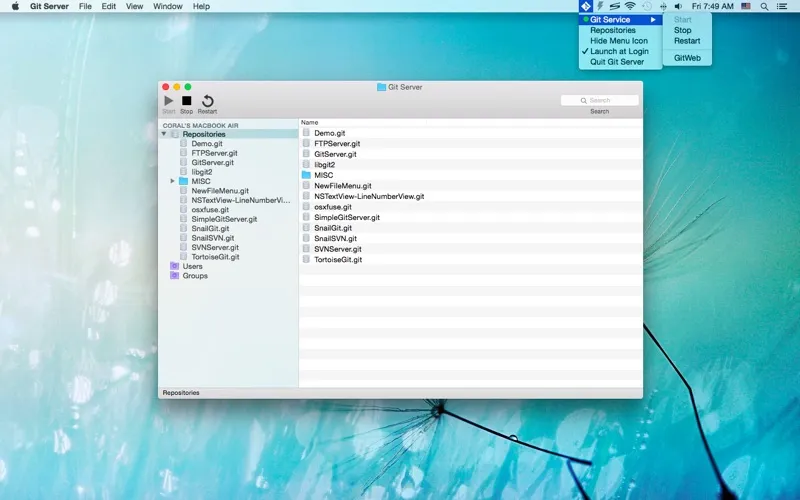Select Restart in Git Service submenu
This screenshot has height=500, width=800.
687,41
